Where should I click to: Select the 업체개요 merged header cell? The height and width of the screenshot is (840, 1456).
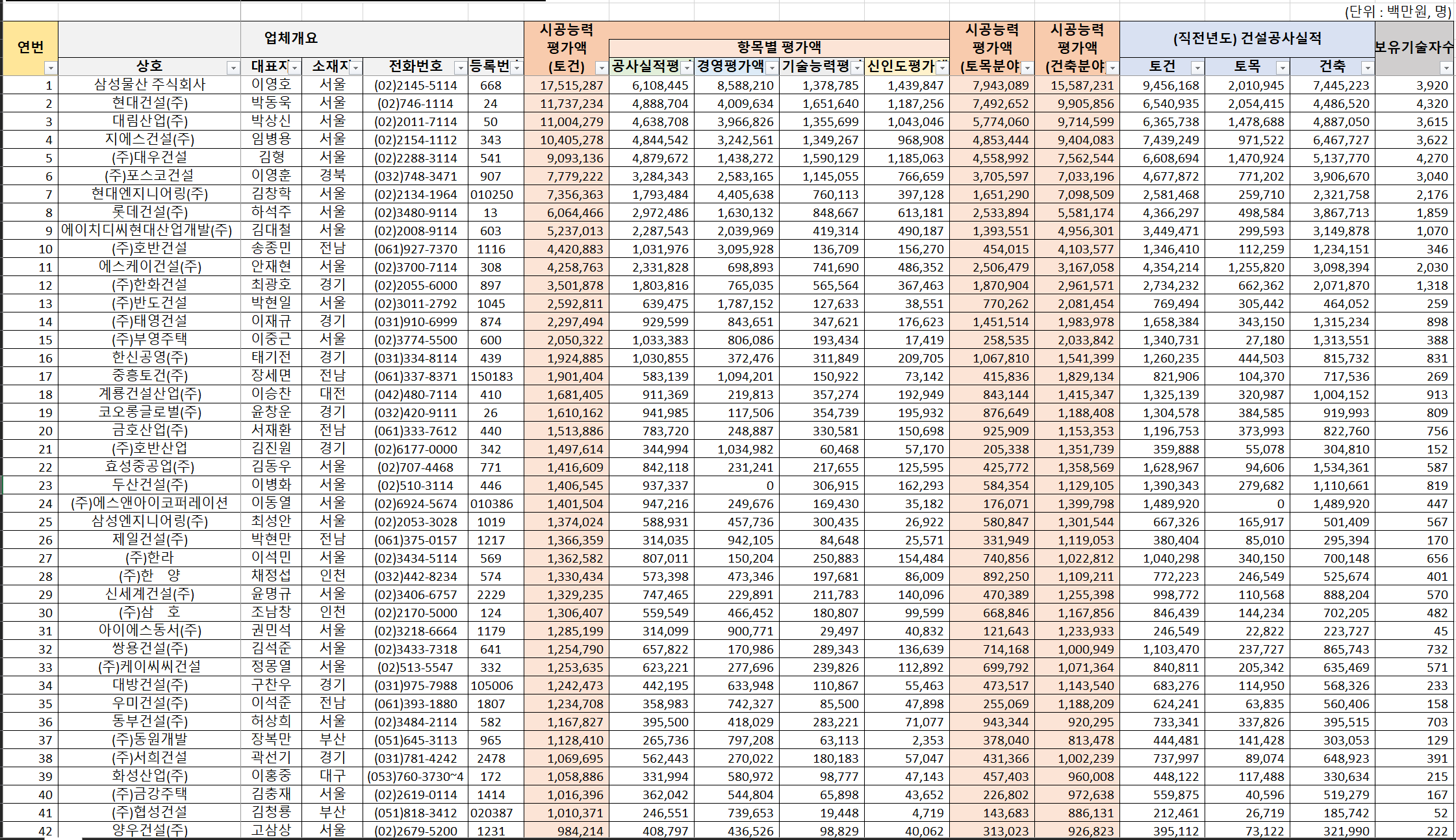pos(291,39)
